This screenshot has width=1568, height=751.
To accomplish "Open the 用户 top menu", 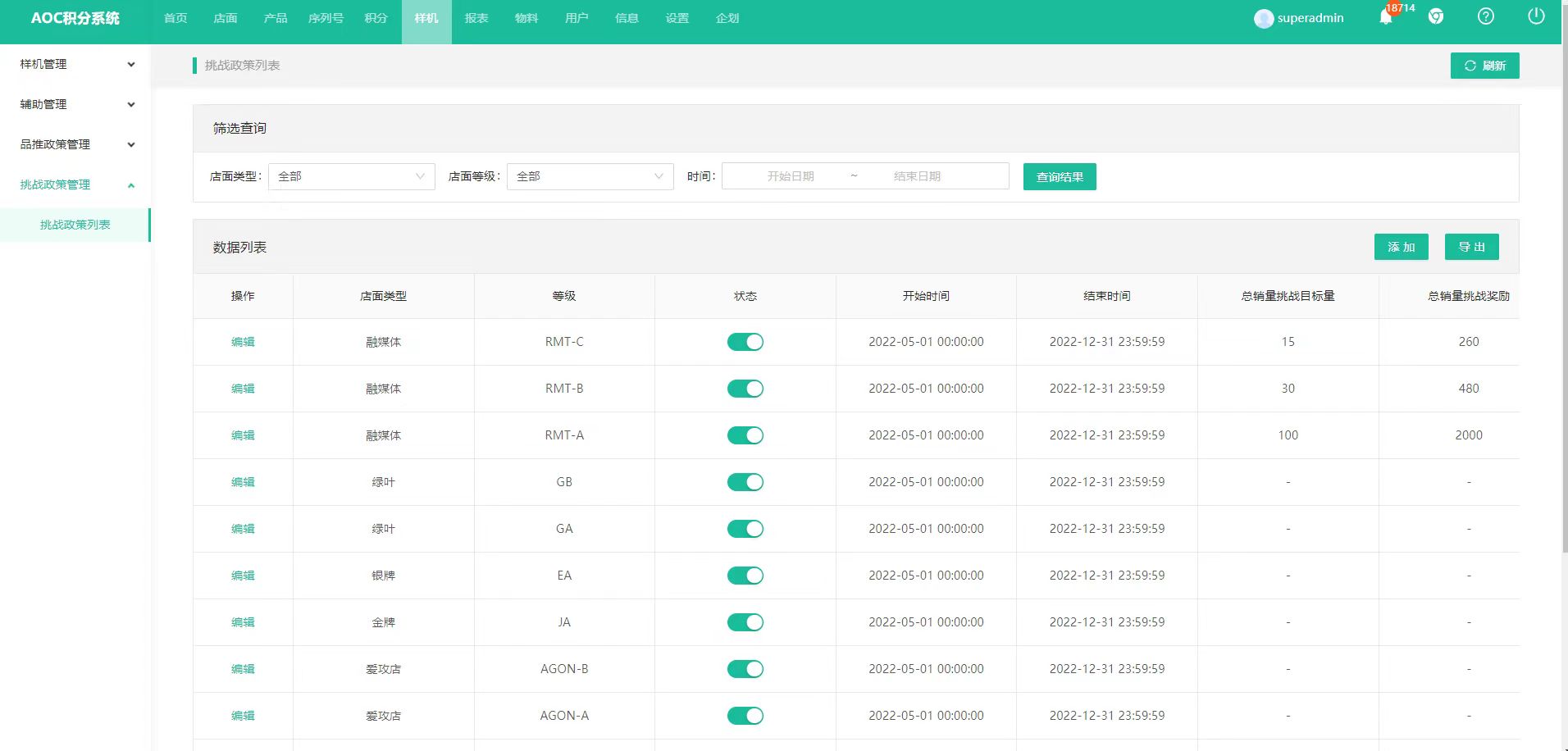I will (x=577, y=18).
